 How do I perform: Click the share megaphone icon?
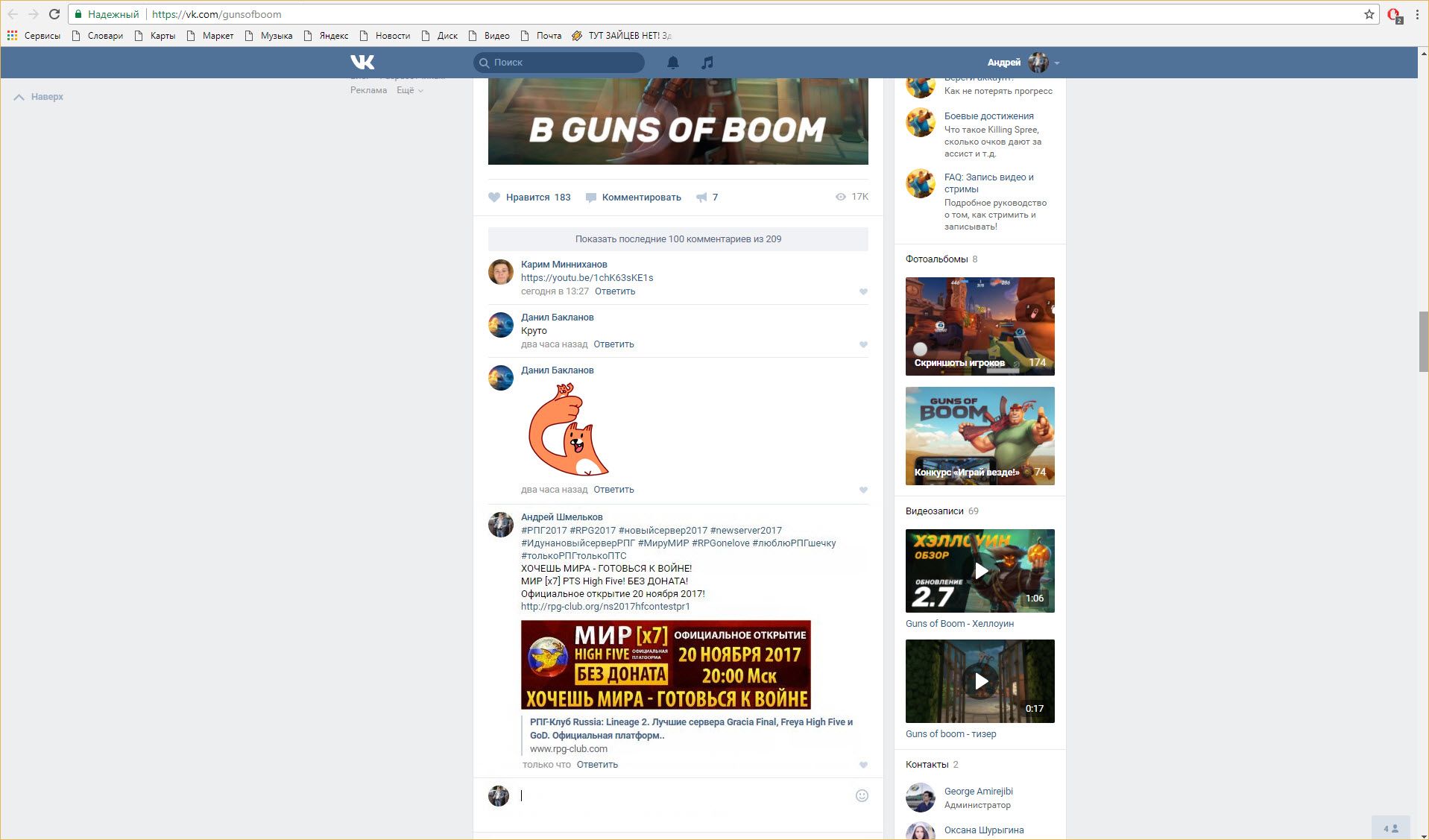coord(701,198)
